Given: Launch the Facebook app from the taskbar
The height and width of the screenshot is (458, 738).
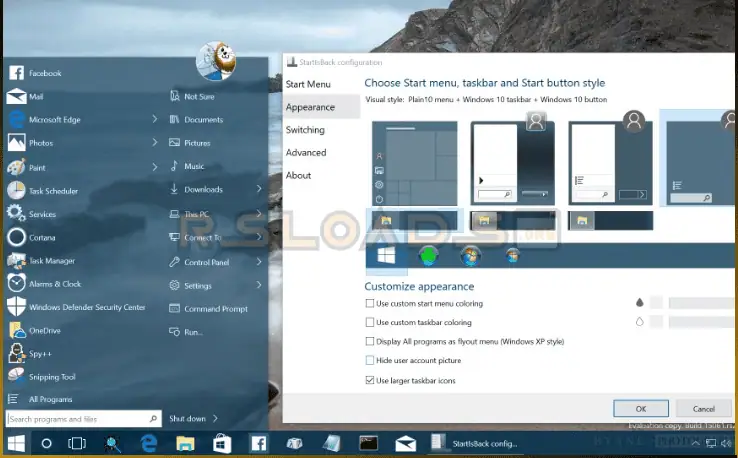Looking at the screenshot, I should [257, 443].
